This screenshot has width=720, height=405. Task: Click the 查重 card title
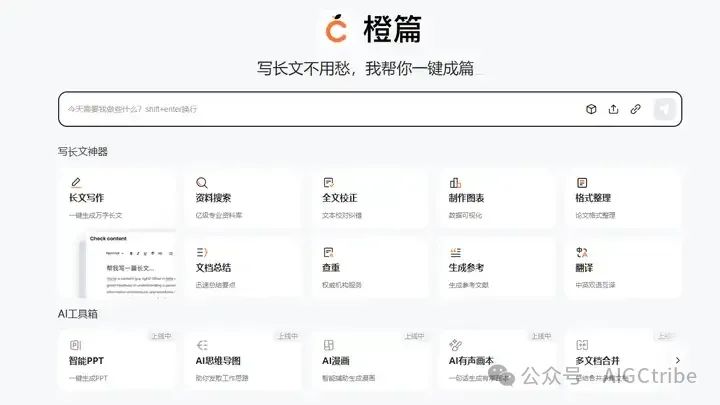coord(331,268)
